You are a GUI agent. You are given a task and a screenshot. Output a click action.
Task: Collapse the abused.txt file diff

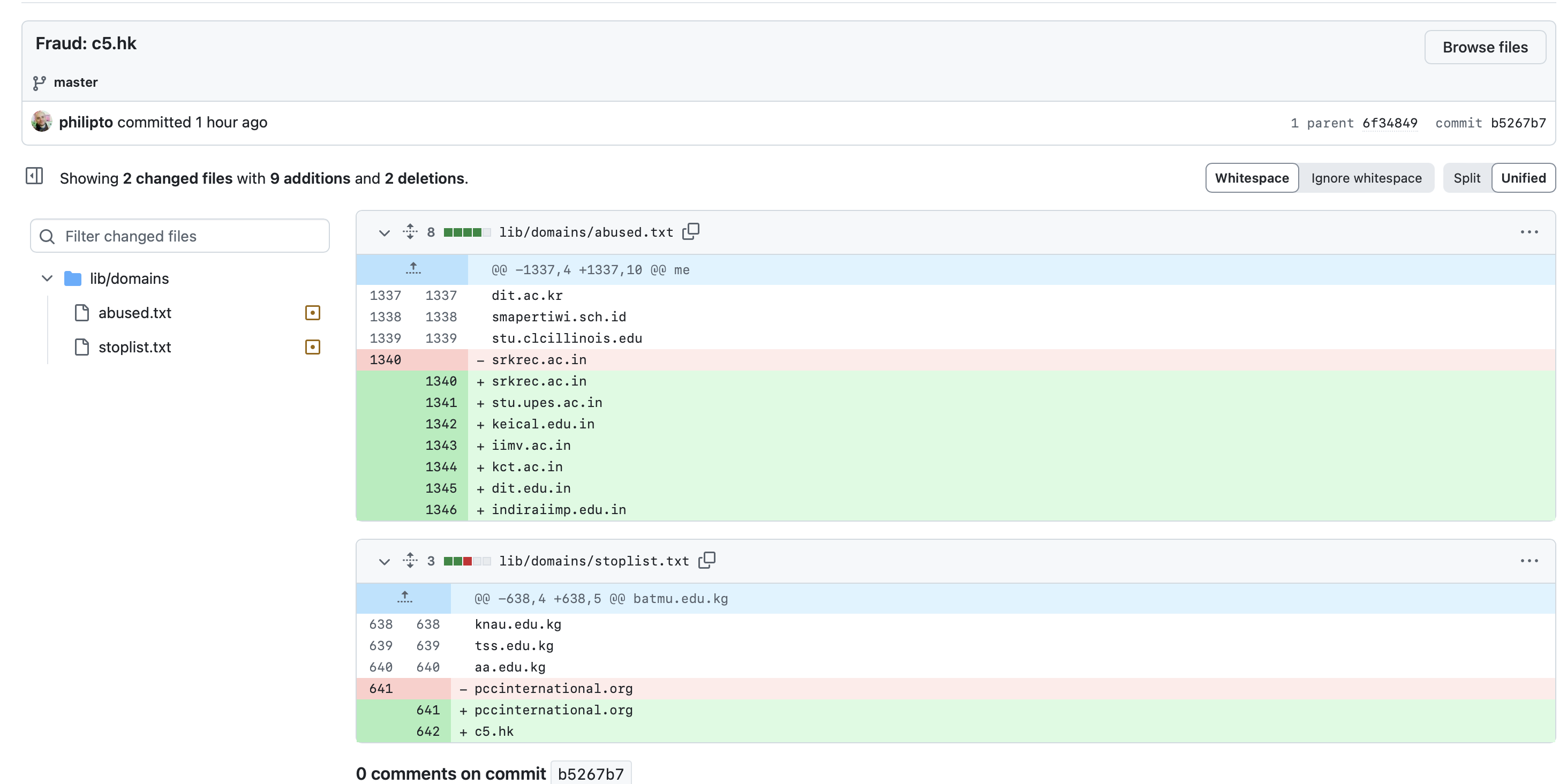coord(384,232)
